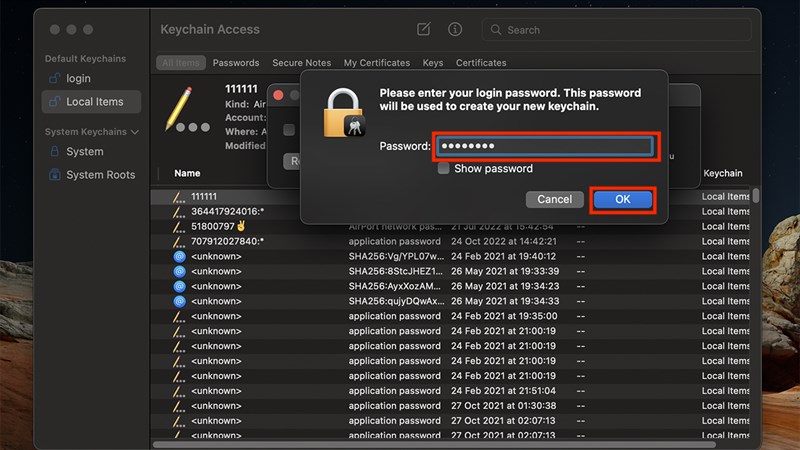Select the login keychain lock icon

54,78
